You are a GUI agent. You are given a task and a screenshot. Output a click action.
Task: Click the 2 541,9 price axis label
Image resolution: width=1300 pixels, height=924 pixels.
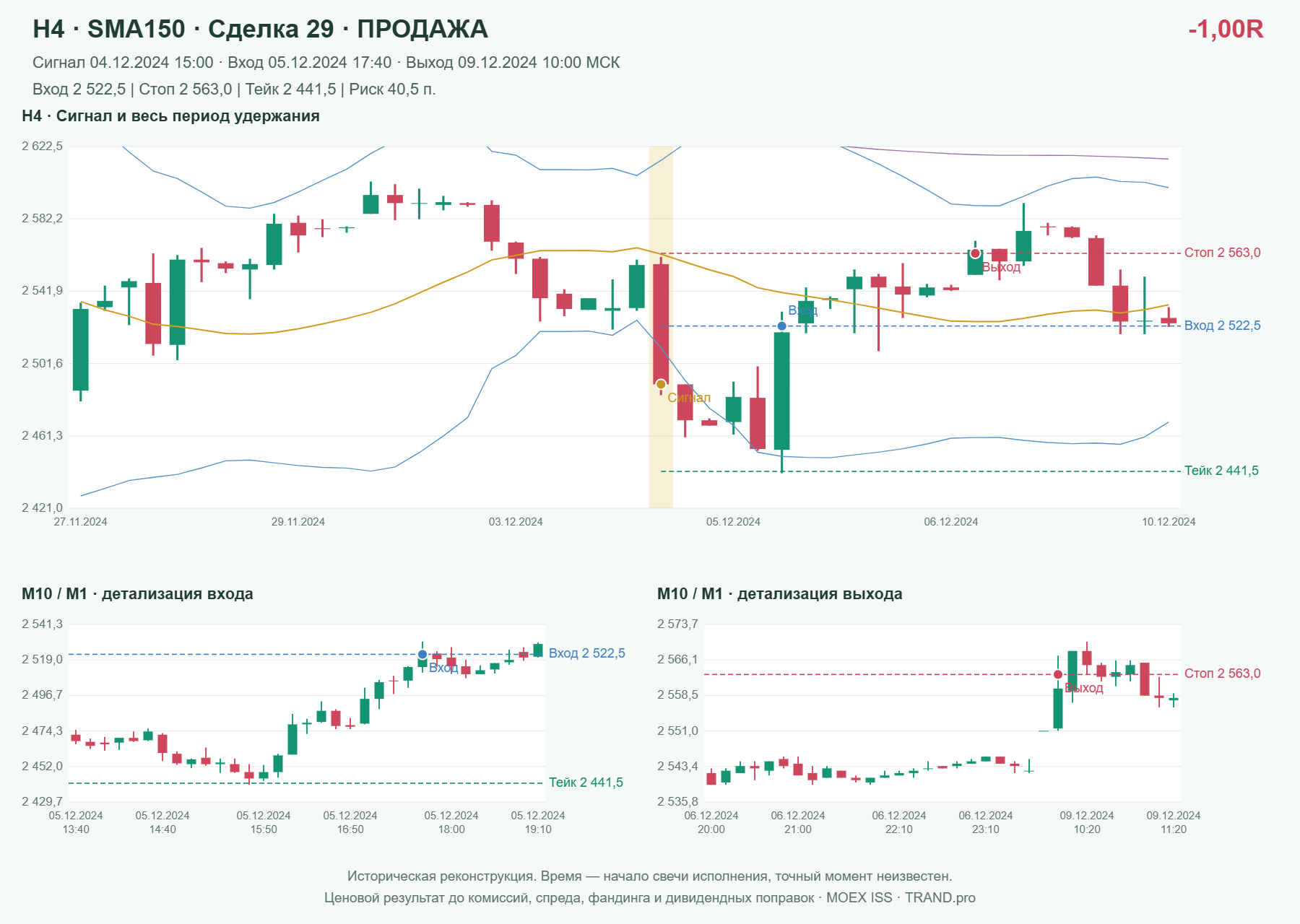pos(42,291)
